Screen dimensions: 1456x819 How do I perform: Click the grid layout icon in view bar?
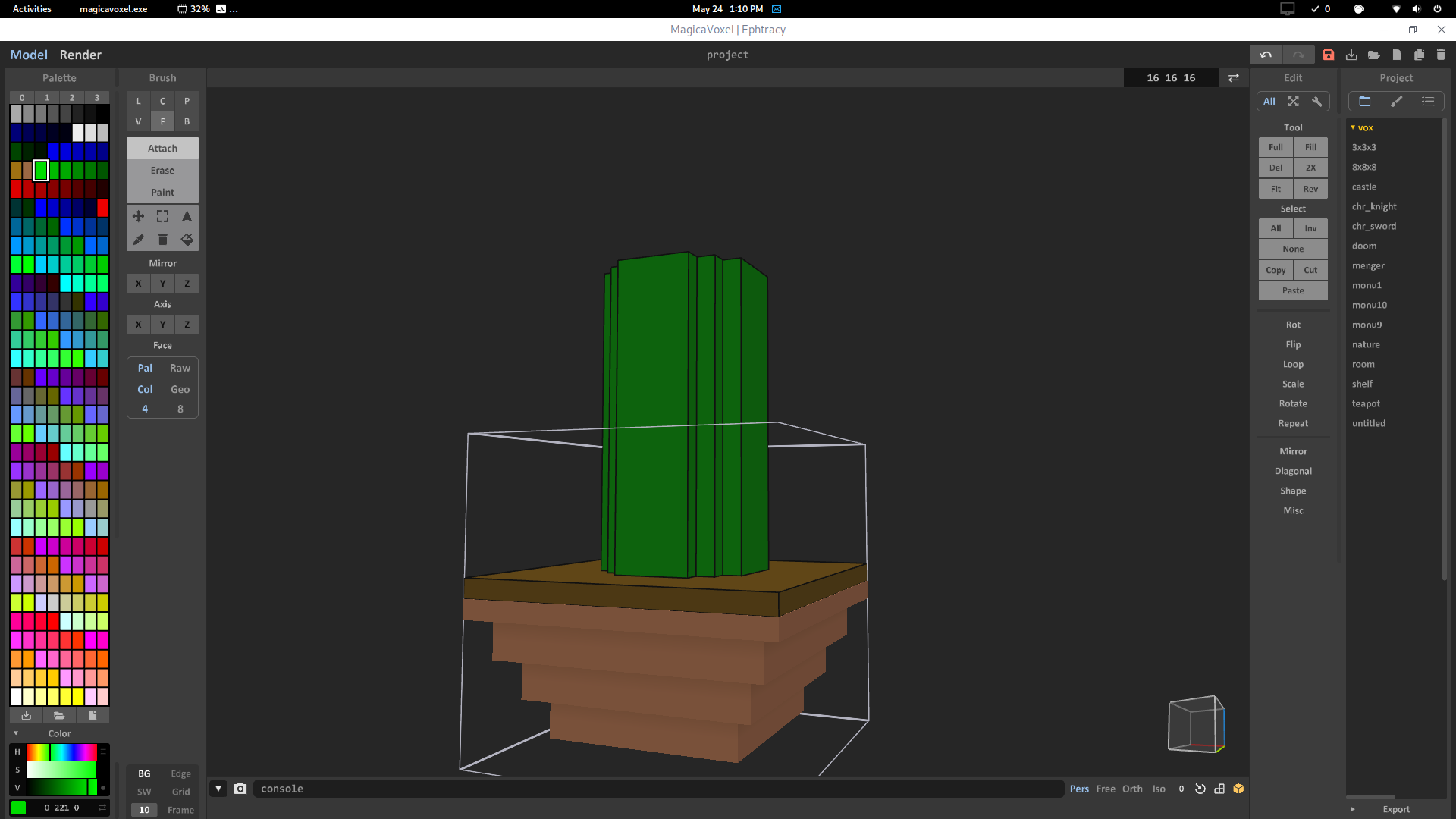(1219, 789)
